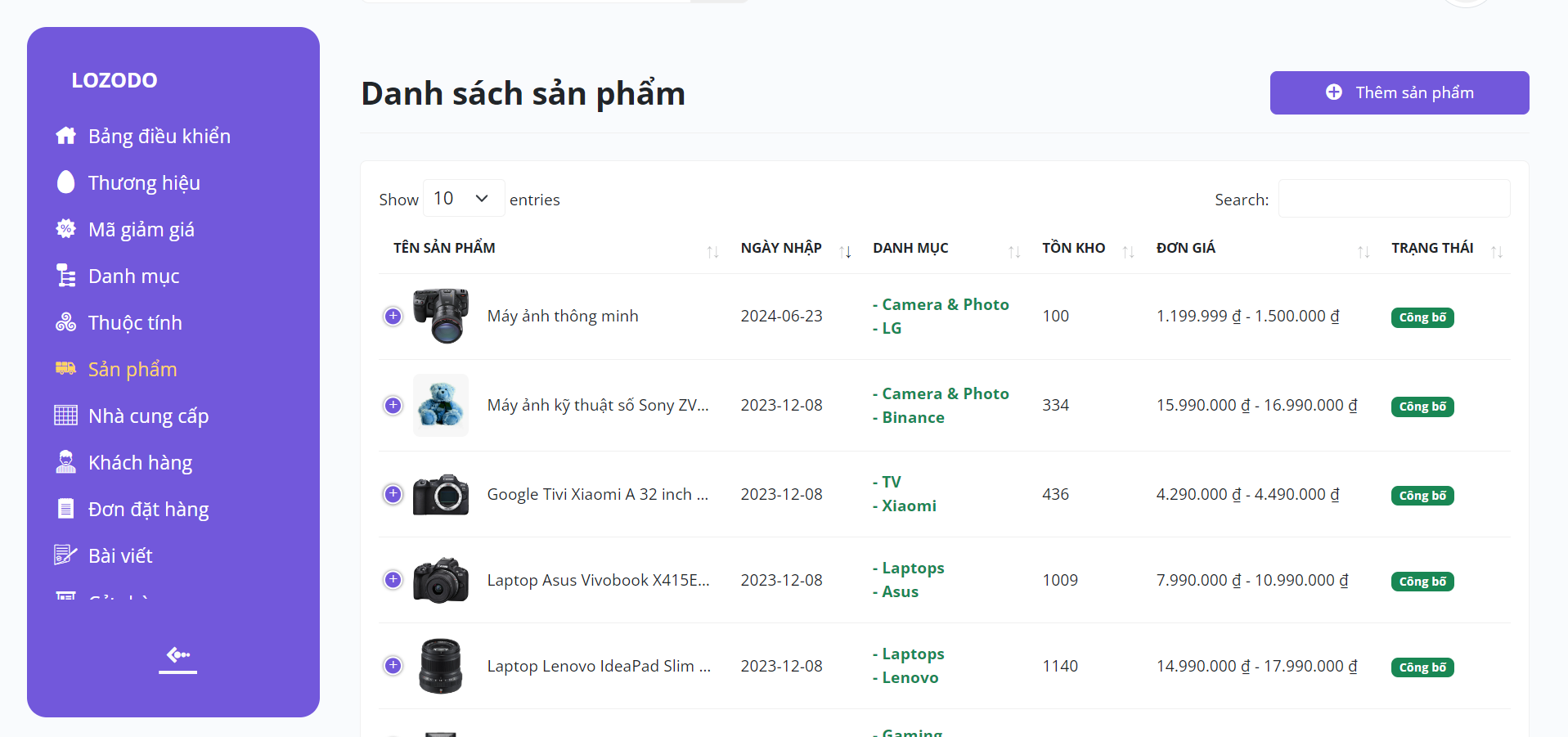Sort by Ngày nhập column
The image size is (1568, 737).
[796, 249]
